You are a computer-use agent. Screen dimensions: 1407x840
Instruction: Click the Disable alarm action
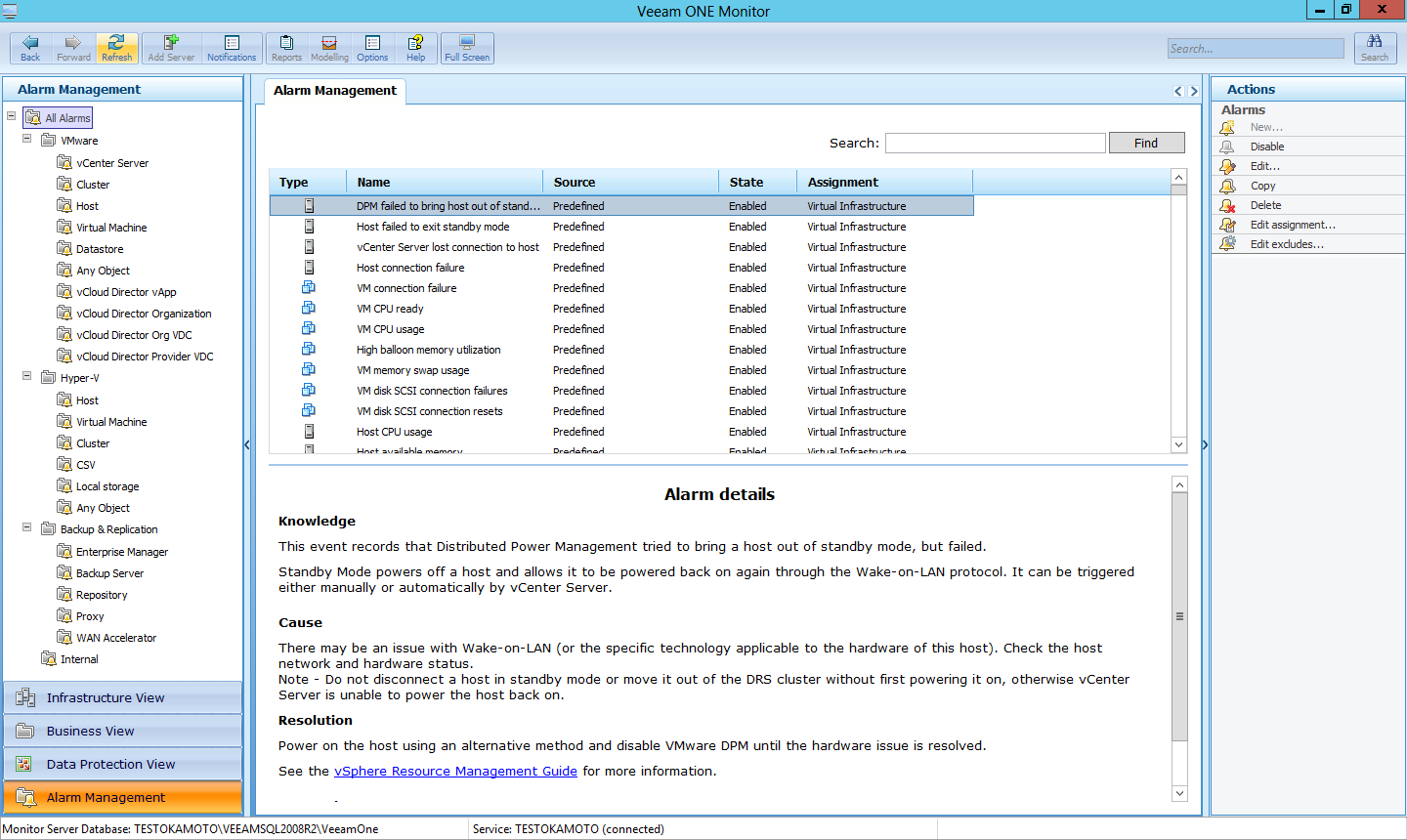coord(1267,147)
